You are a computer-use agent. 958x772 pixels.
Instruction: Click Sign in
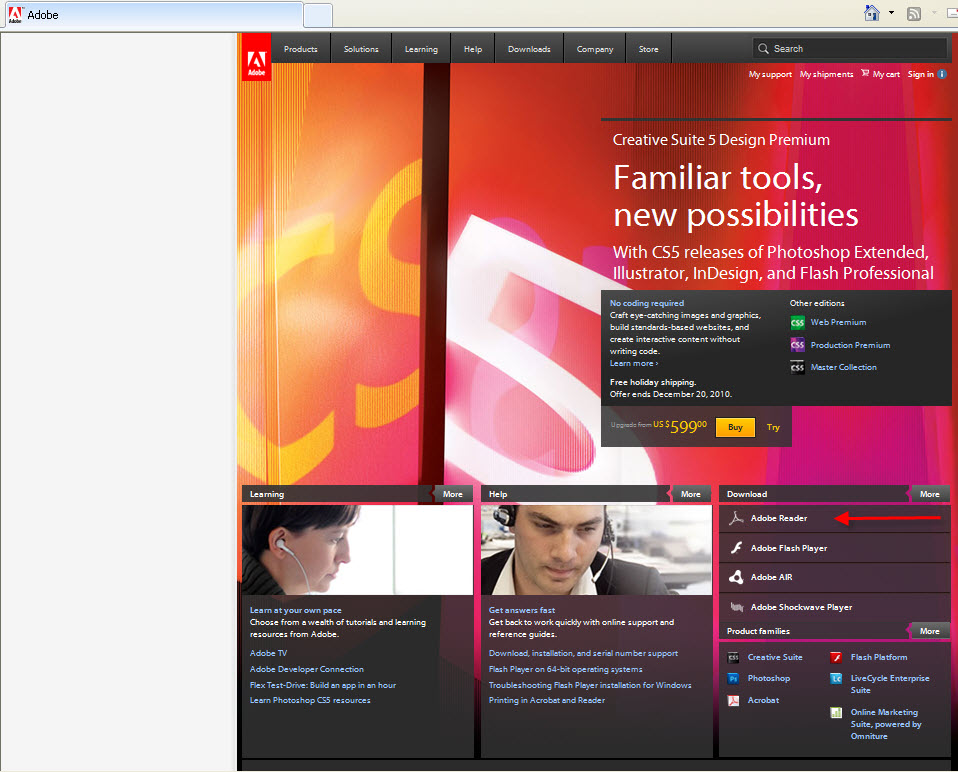[920, 75]
